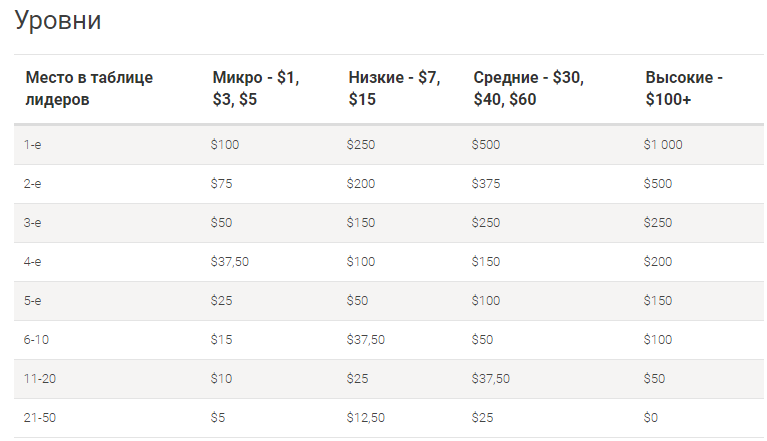
Task: Select the "Средние - $30, $40, $60" header
Action: 528,88
